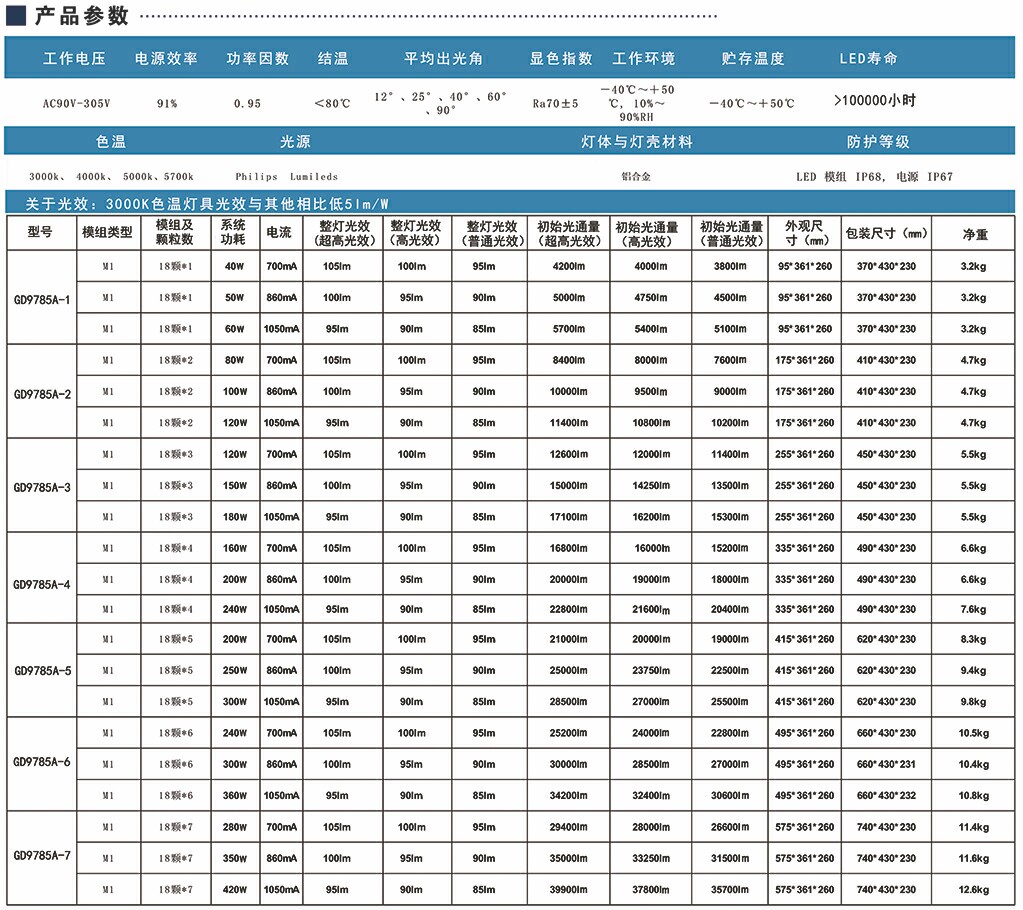Click the 150W power cell
This screenshot has height=910, width=1023.
(234, 485)
